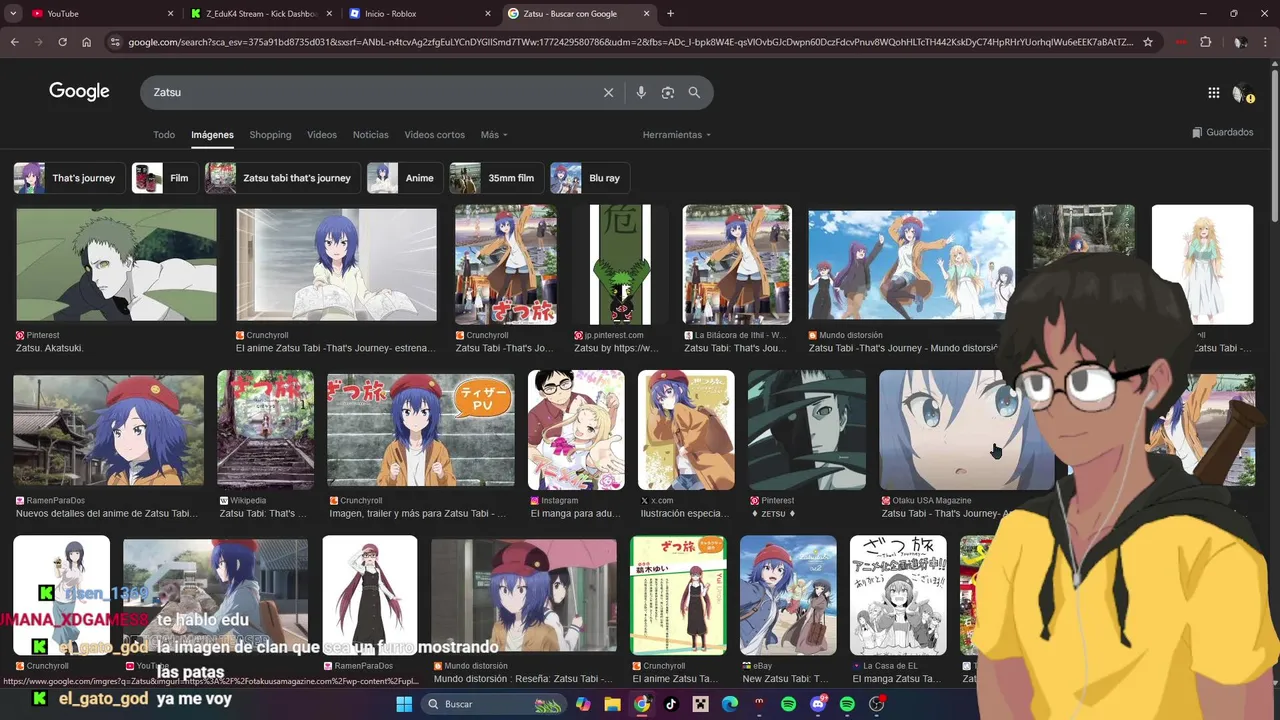Viewport: 1280px width, 720px height.
Task: Open the x.com Ilustración especial image
Action: tap(686, 430)
